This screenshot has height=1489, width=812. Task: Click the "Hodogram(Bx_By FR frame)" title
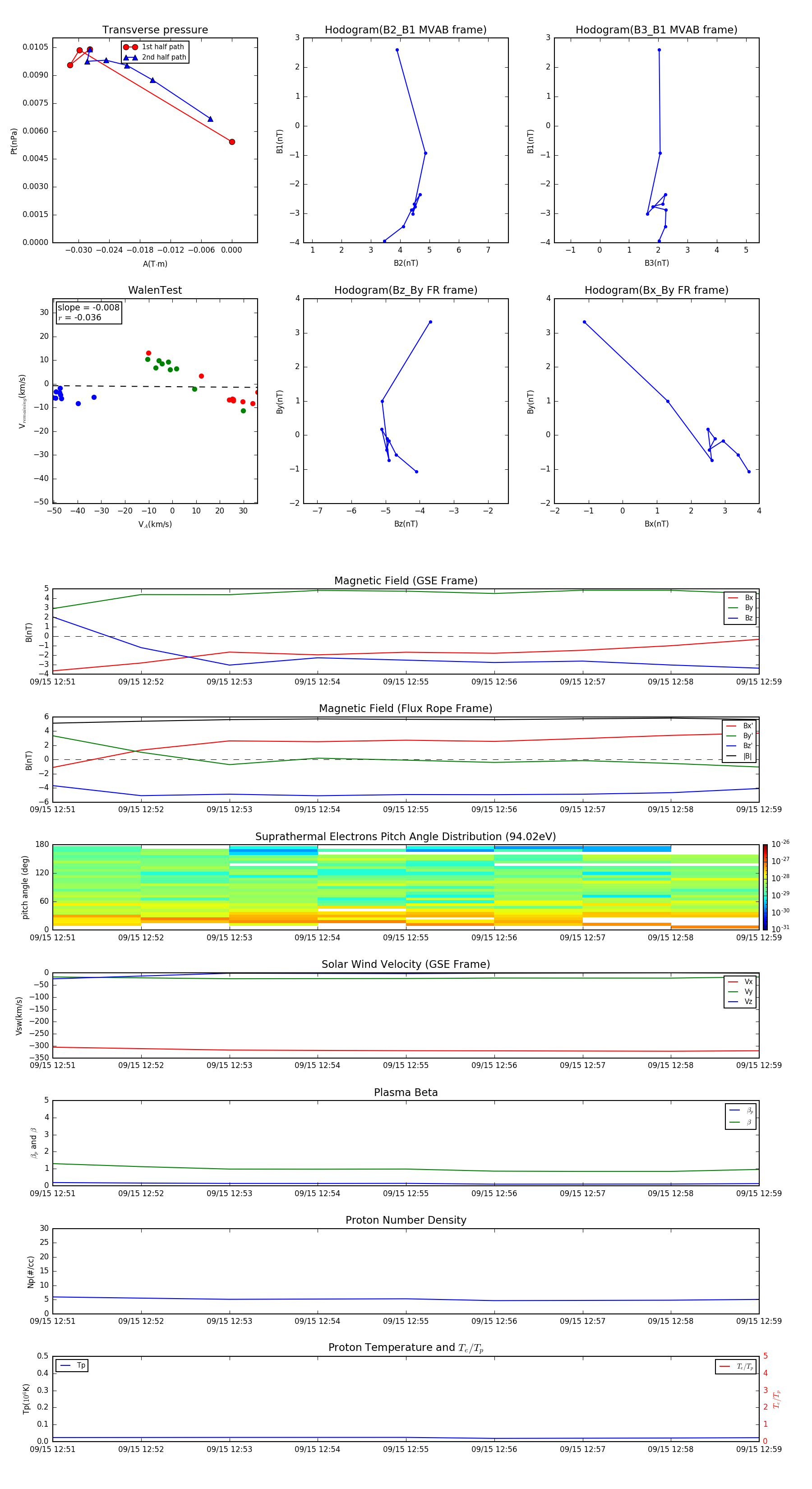656,290
